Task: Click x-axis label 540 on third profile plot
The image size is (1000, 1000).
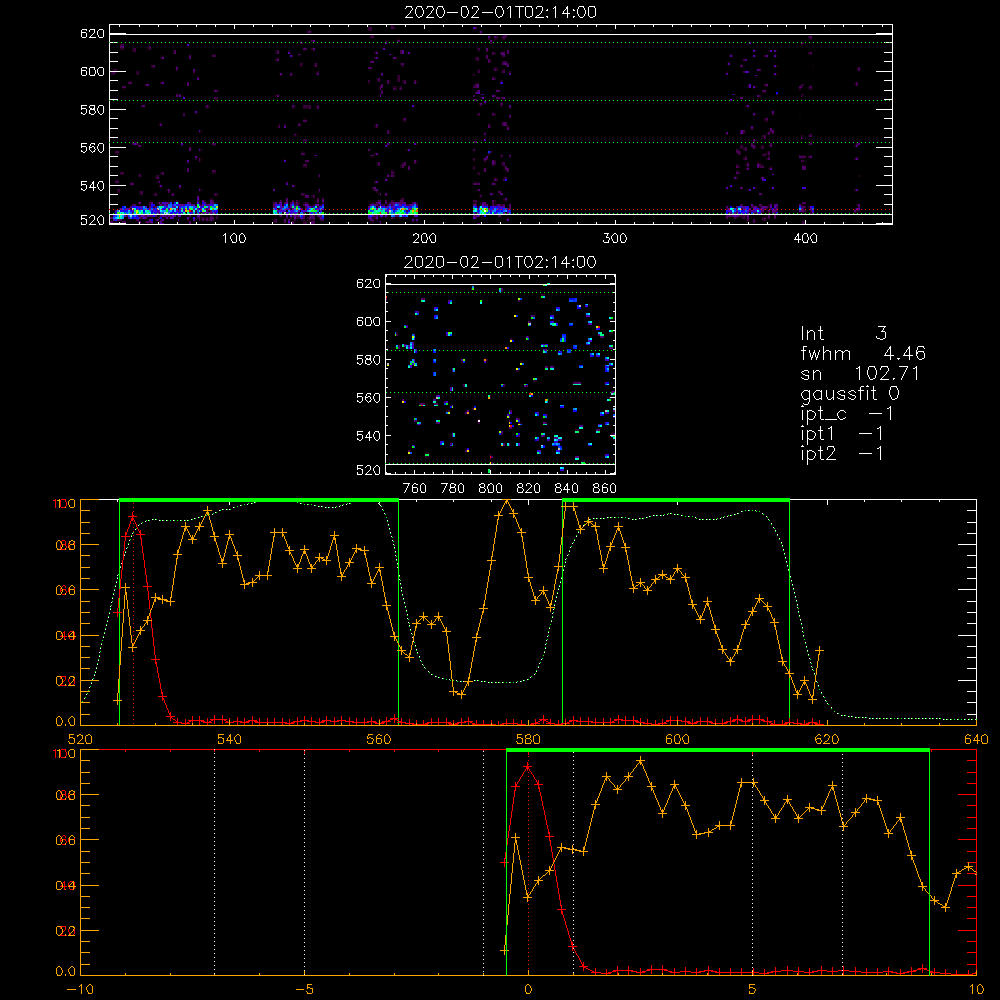Action: (230, 739)
